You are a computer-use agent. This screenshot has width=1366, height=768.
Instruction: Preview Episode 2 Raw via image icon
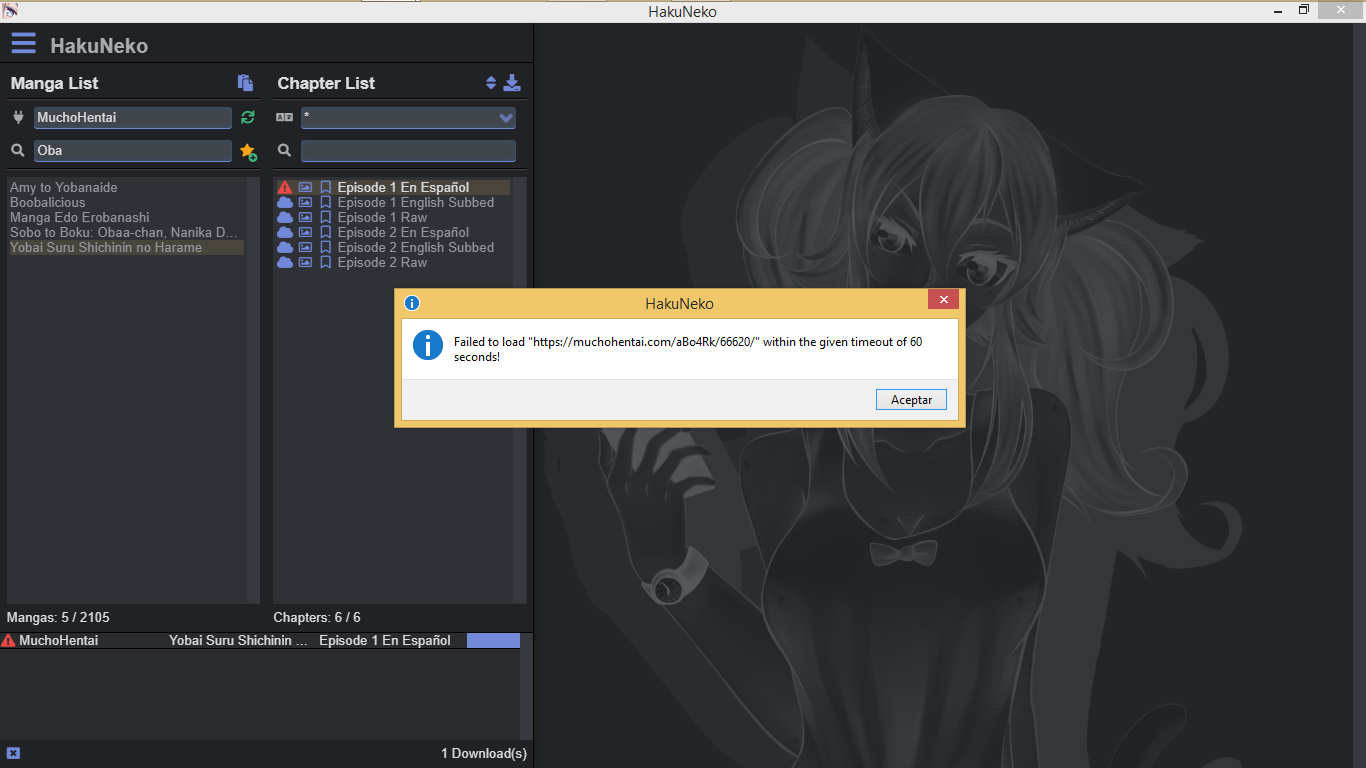click(x=306, y=262)
